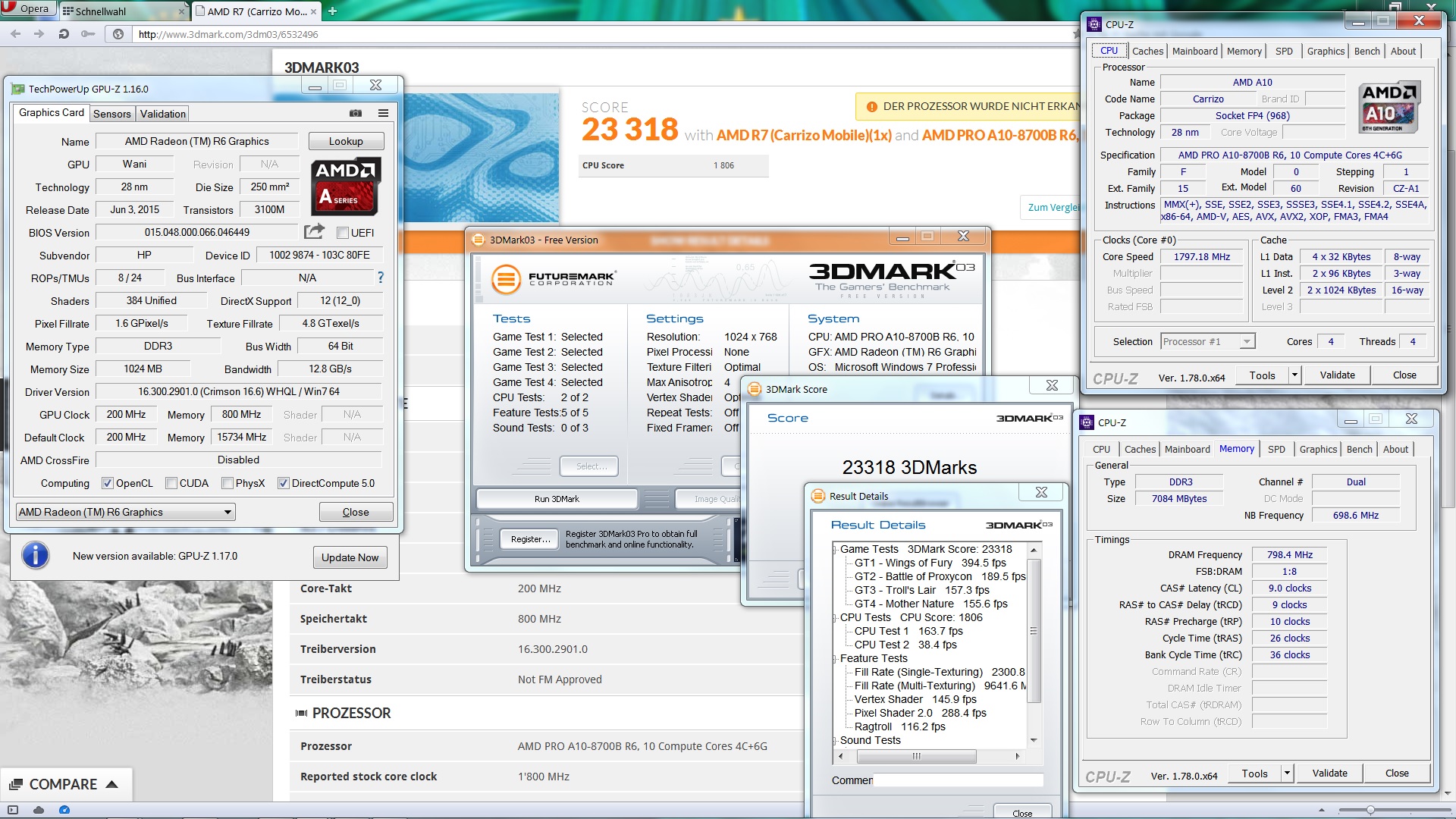Open the Caches tab in top CPU-Z
The image size is (1456, 819).
pyautogui.click(x=1147, y=51)
